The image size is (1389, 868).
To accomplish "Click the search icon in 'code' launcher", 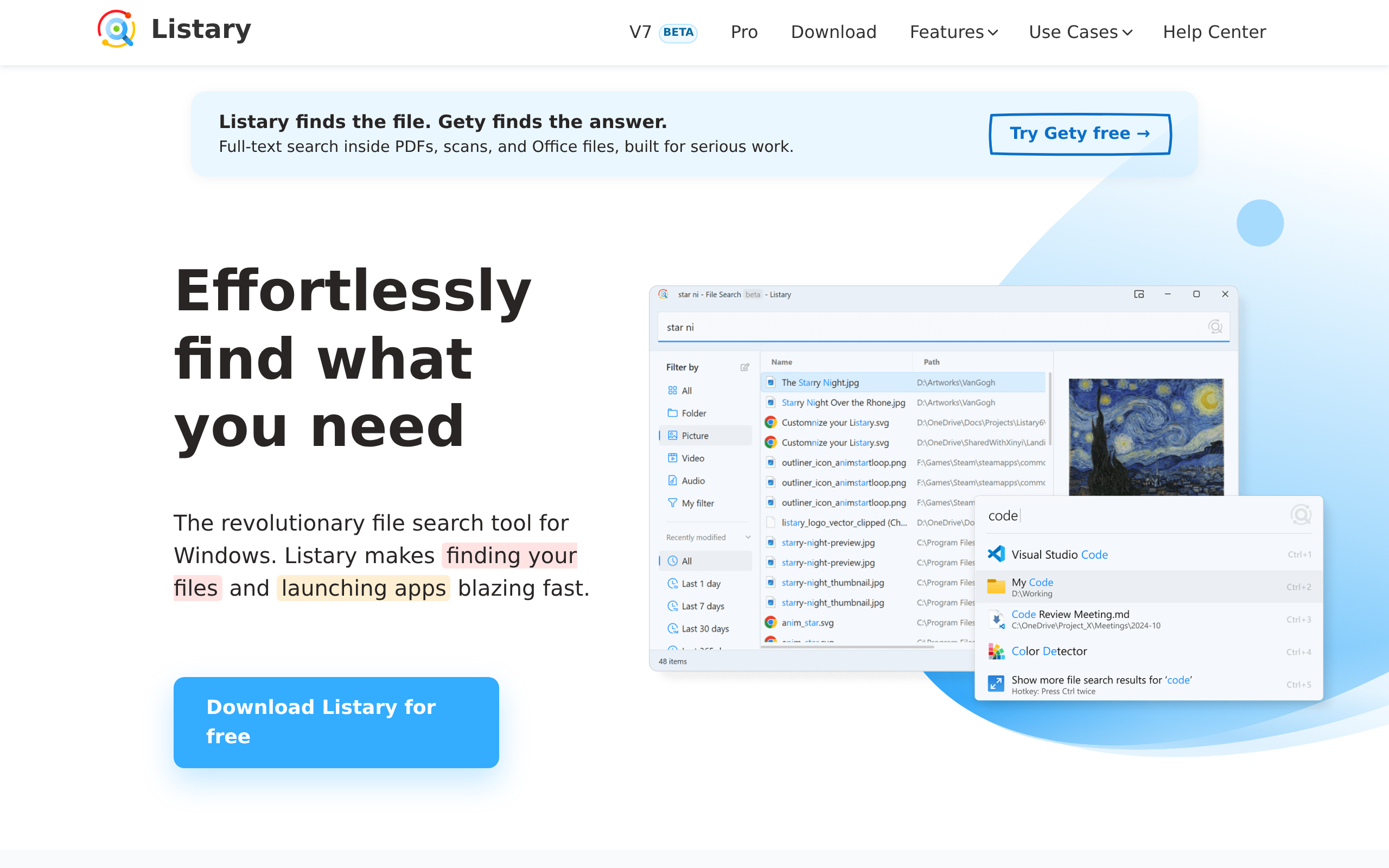I will coord(1301,514).
